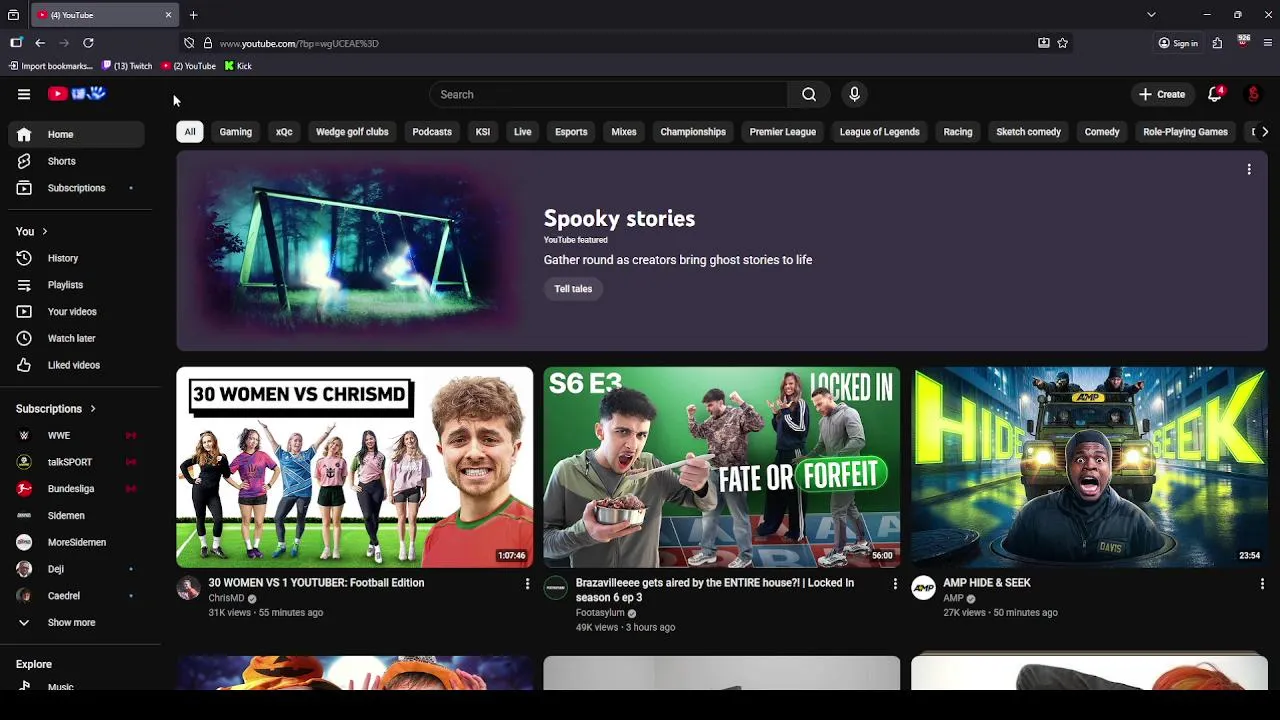Click Footasylum channel avatar

[x=555, y=588]
